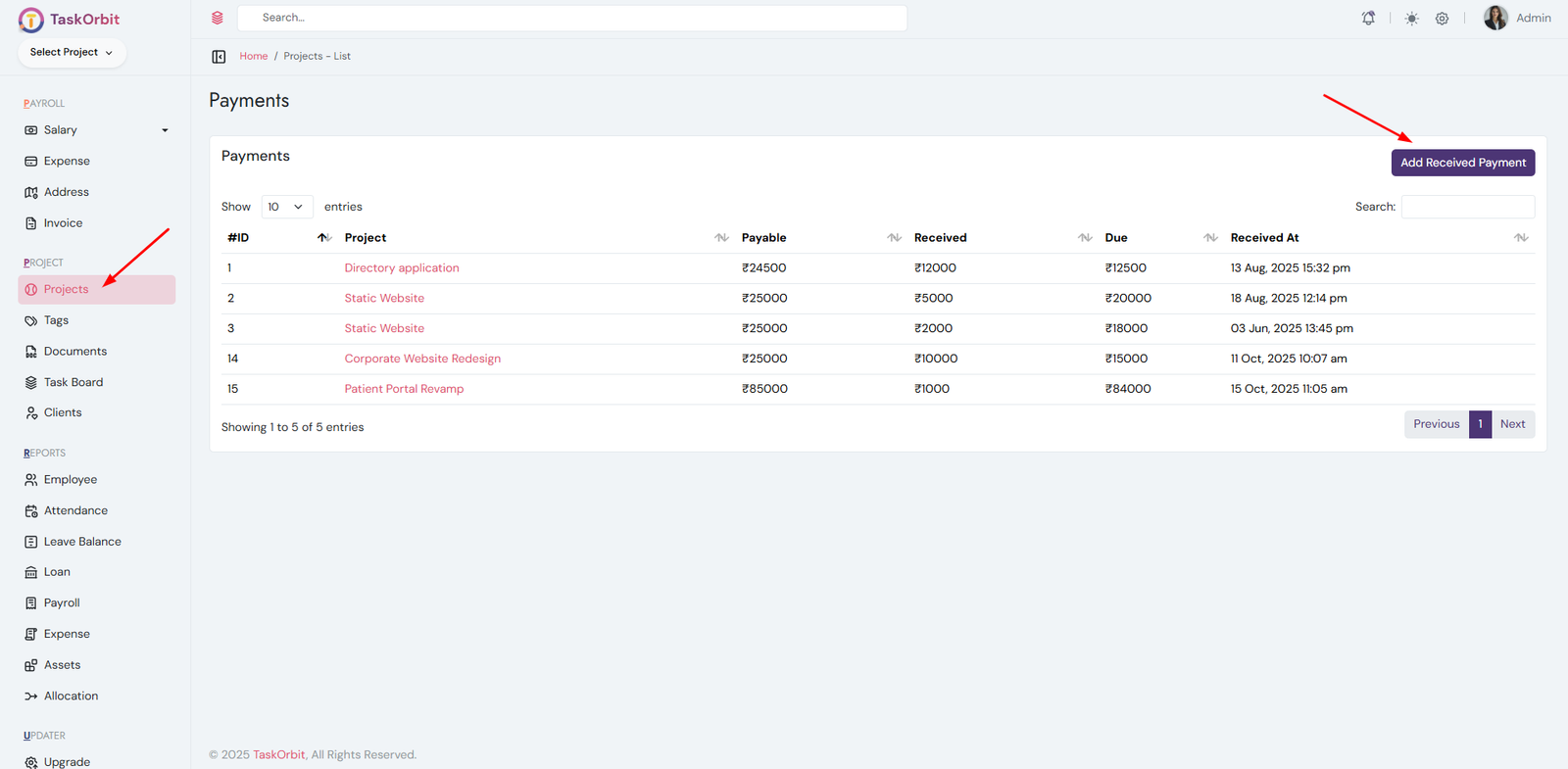Open the Select Project dropdown
The width and height of the screenshot is (1568, 769).
tap(72, 53)
